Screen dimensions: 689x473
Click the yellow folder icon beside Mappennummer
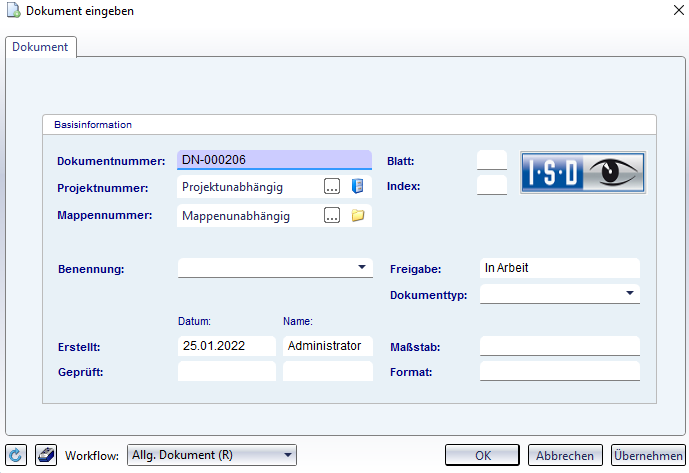(x=358, y=215)
